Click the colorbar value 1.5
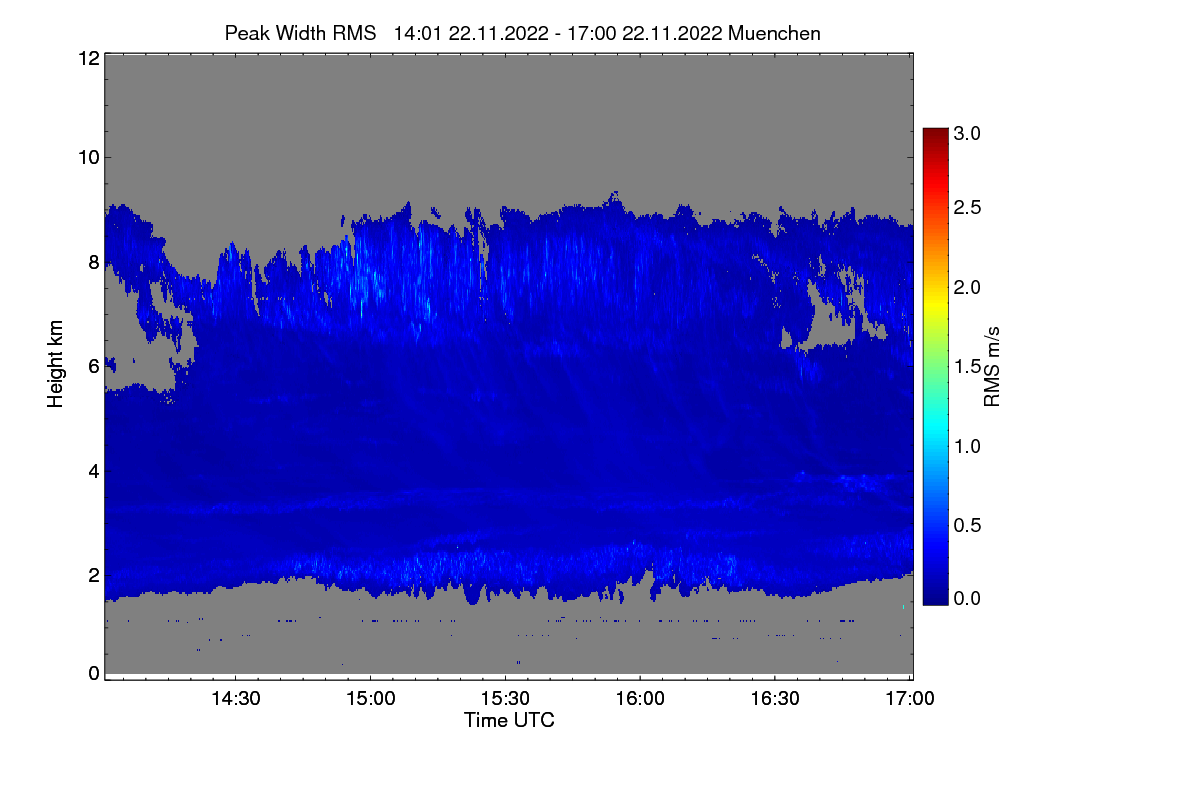1200x800 pixels. click(x=968, y=367)
